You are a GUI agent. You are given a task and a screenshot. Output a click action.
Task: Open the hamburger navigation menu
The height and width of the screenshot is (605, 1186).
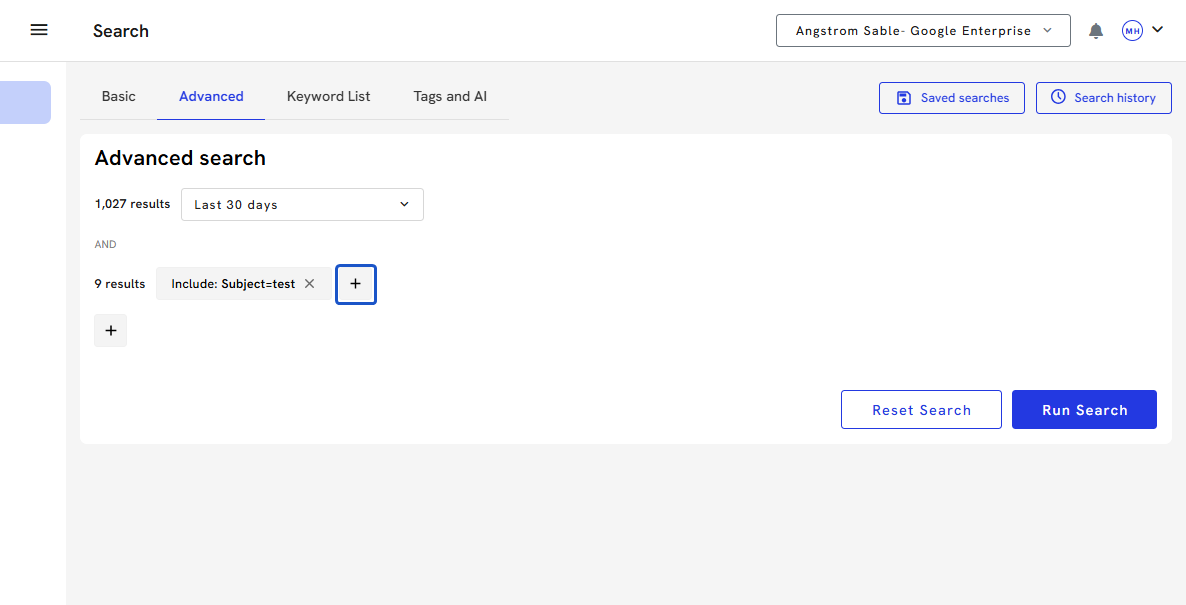click(39, 30)
